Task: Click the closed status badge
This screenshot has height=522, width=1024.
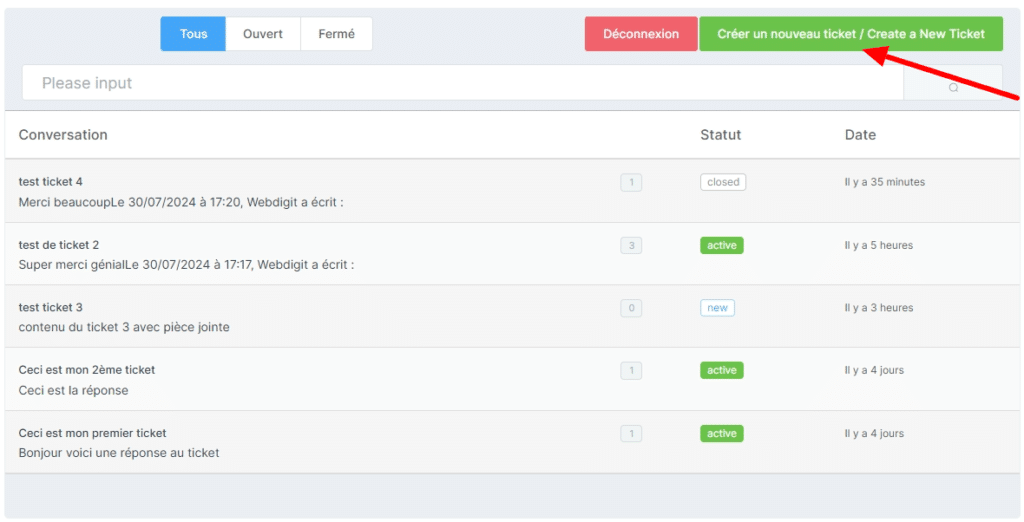Action: point(723,182)
